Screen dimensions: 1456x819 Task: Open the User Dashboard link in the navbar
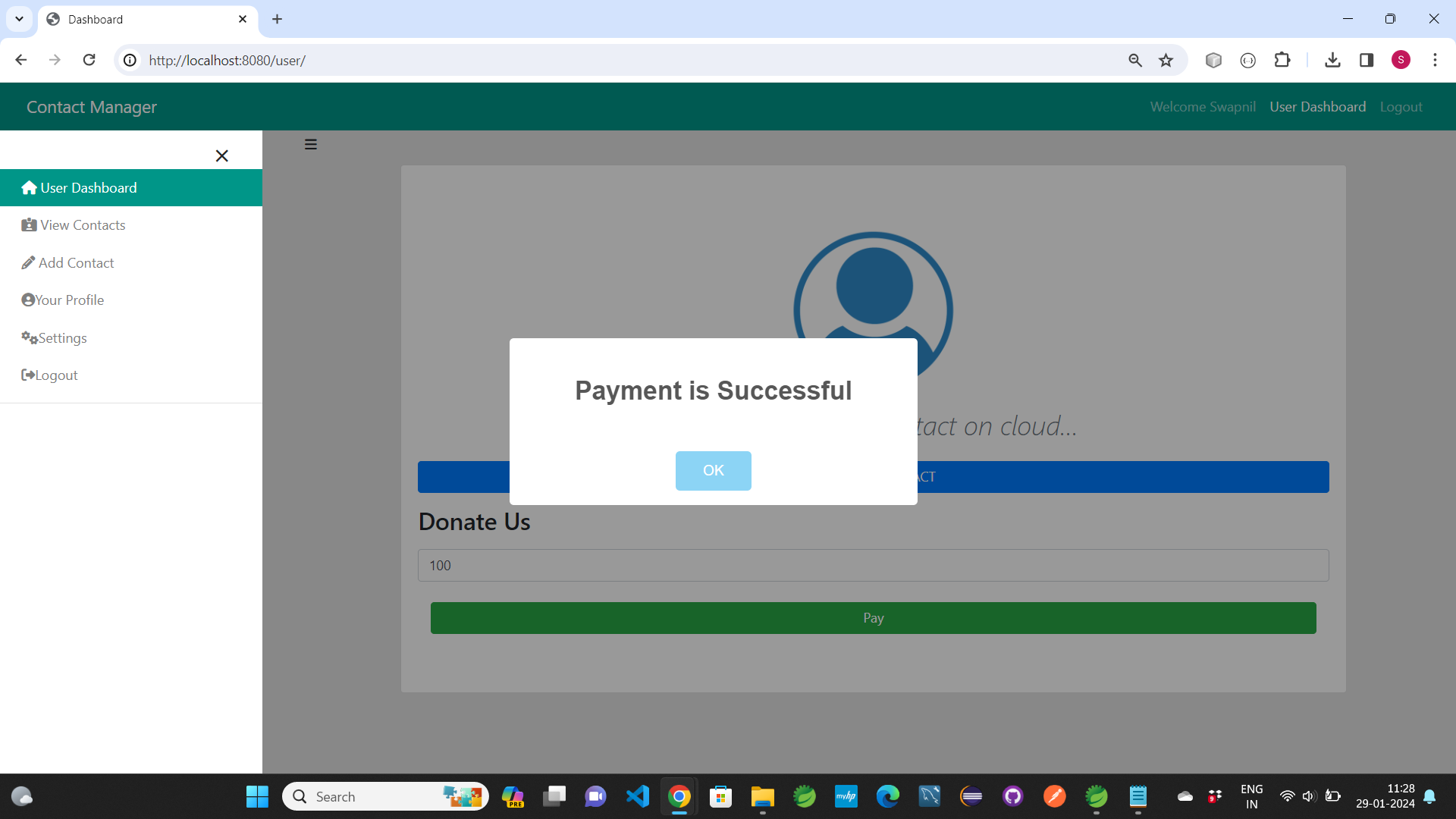click(x=1317, y=107)
